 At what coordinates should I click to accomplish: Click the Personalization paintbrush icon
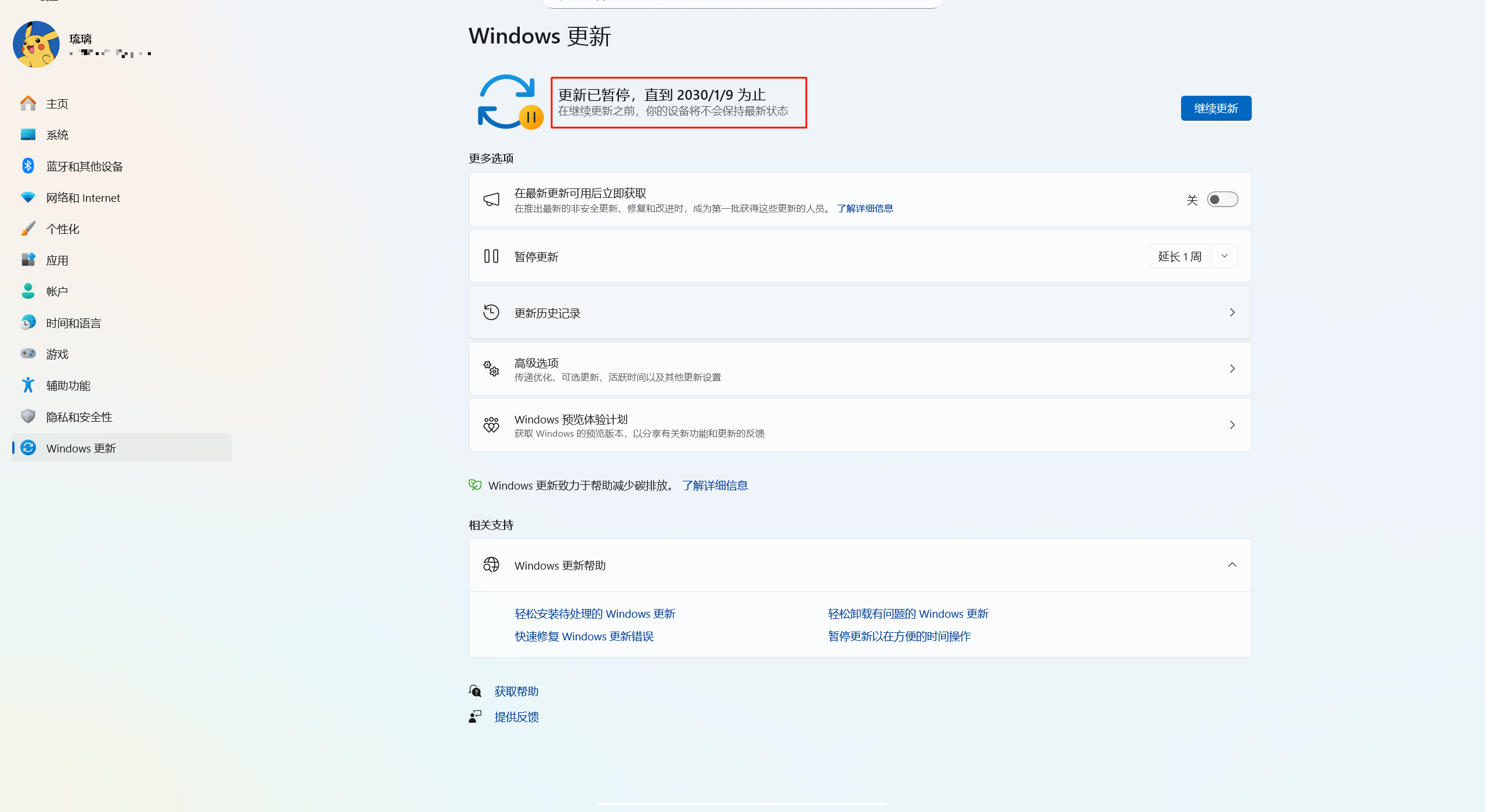[x=28, y=229]
